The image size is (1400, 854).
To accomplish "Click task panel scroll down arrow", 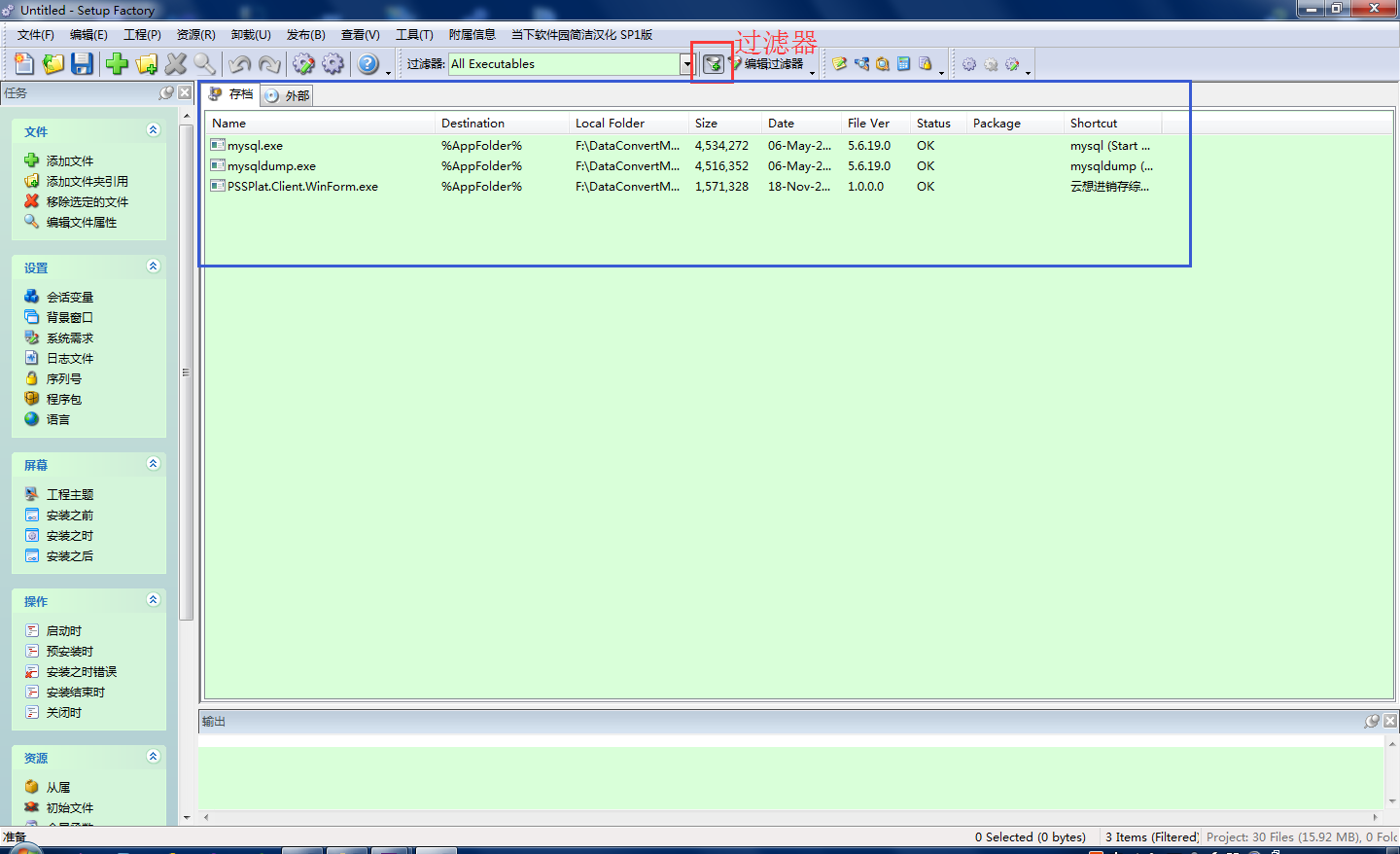I will (x=187, y=818).
